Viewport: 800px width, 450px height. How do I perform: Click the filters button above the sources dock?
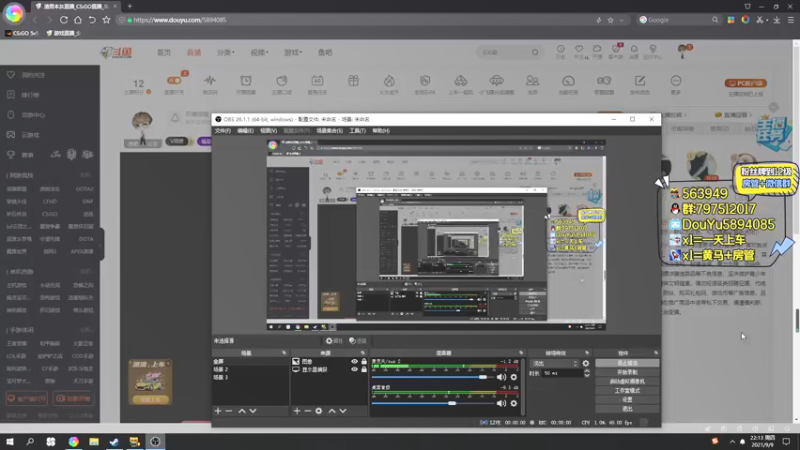[358, 341]
